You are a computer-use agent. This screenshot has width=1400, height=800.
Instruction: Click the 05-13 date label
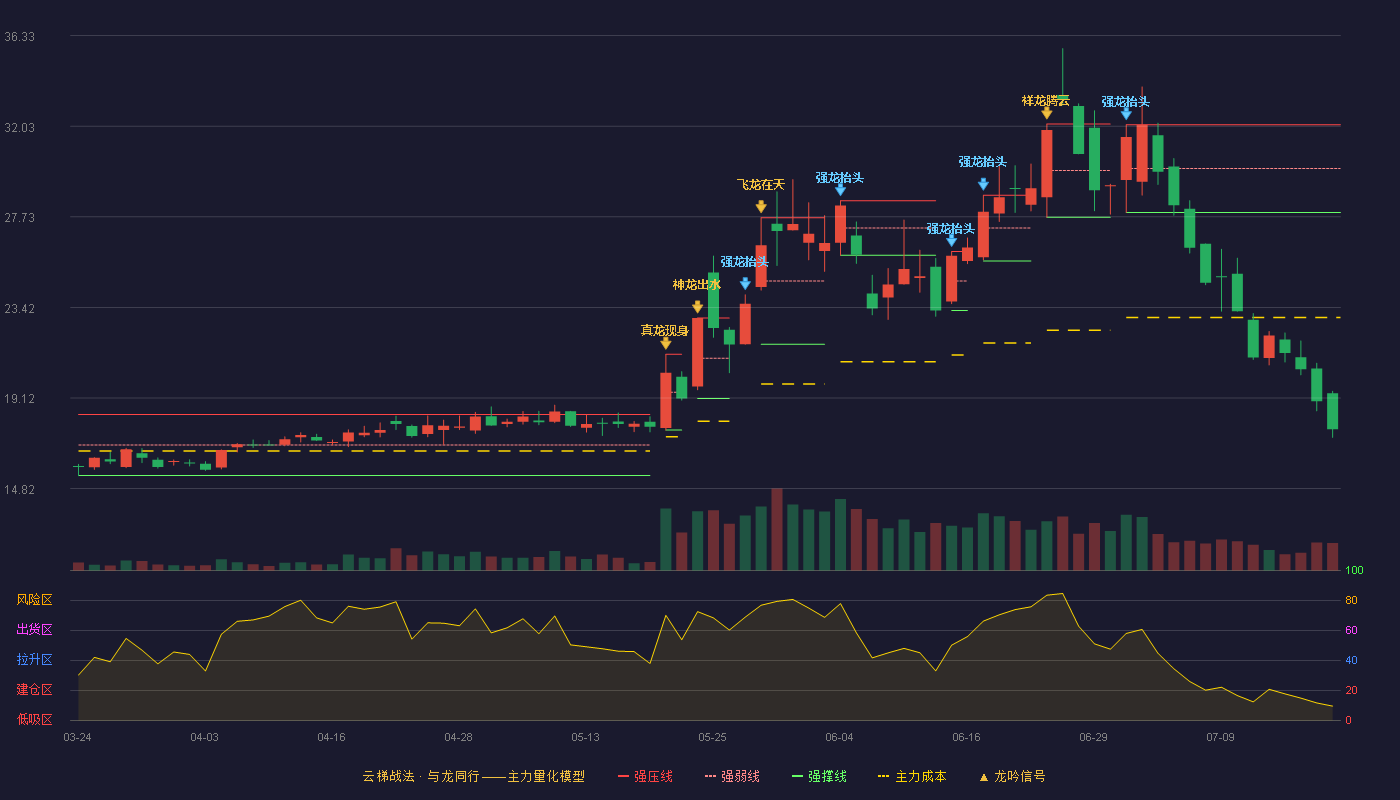(585, 737)
